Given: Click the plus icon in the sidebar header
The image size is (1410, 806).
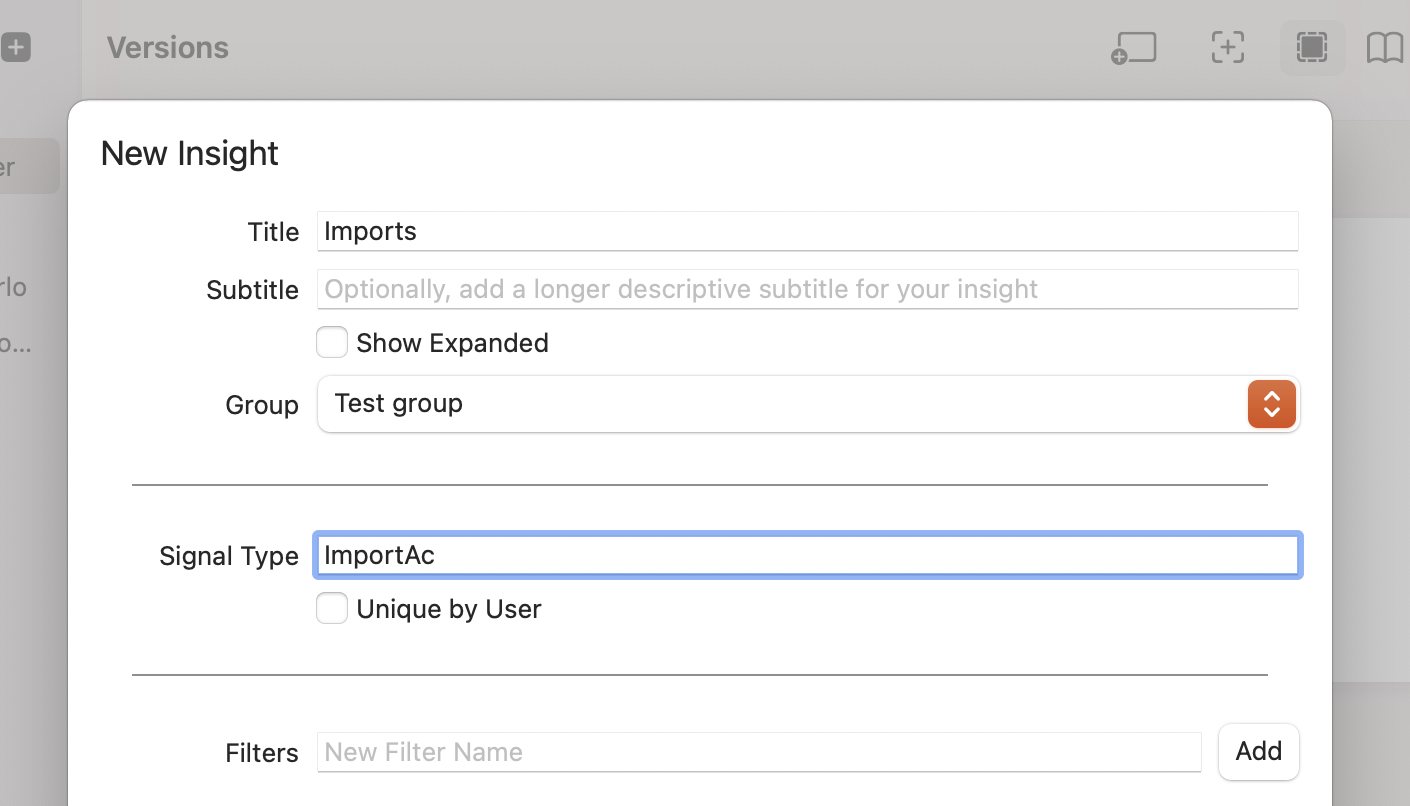Looking at the screenshot, I should [16, 47].
